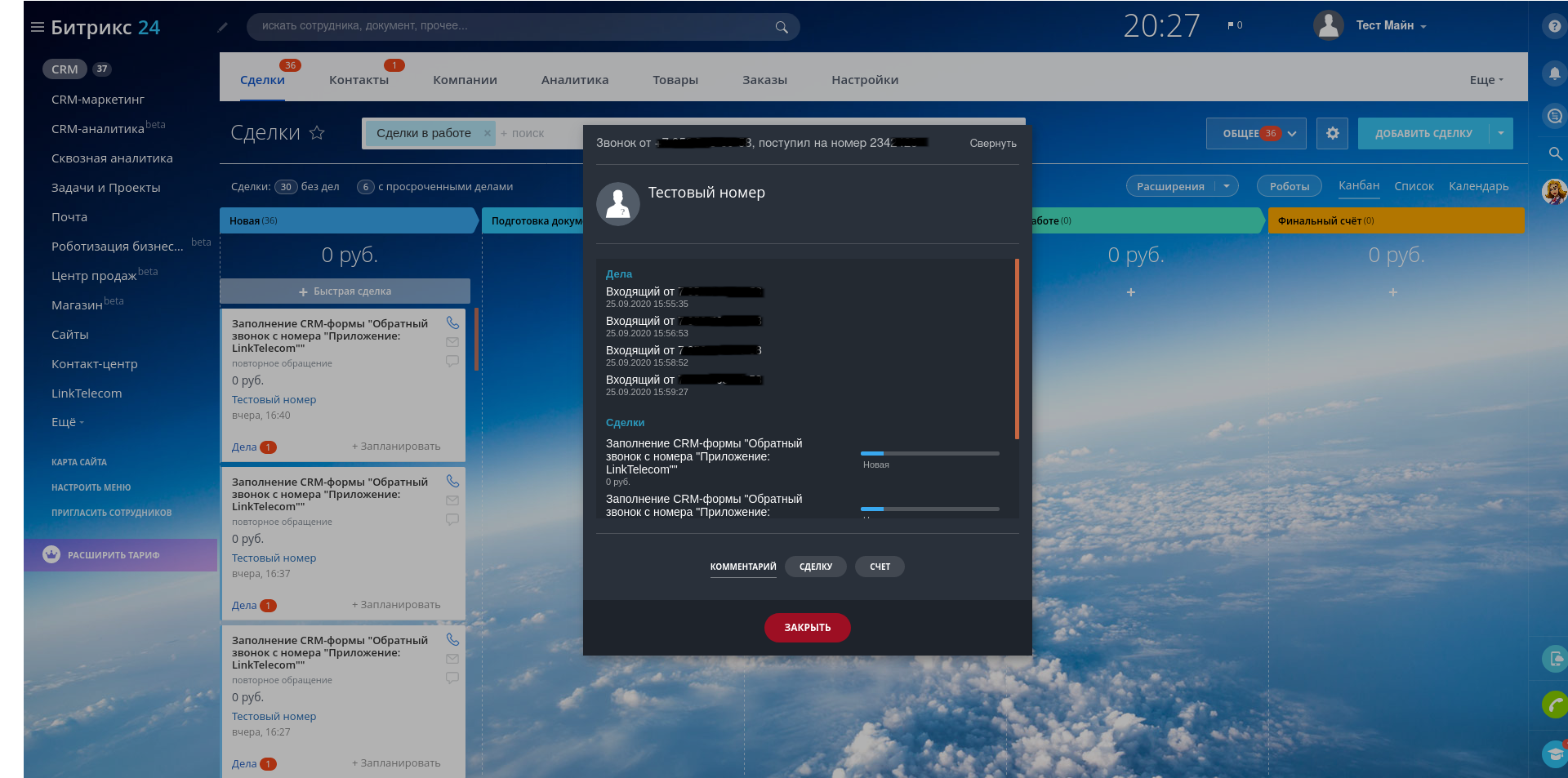Click the envelope icon on first deal card
The image size is (1568, 778).
point(452,342)
